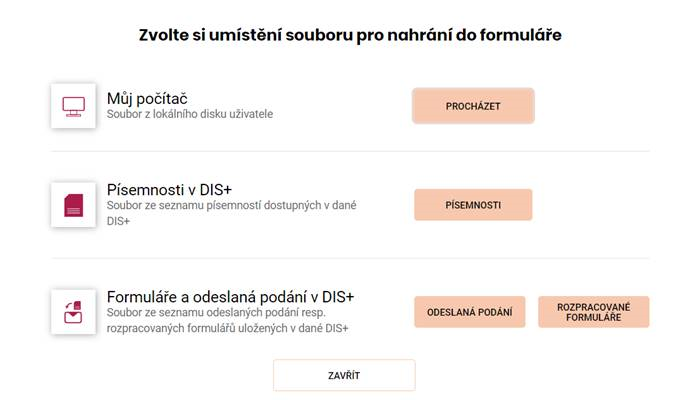
Task: Click the crimson document icon for Písemnosti
Action: [73, 205]
